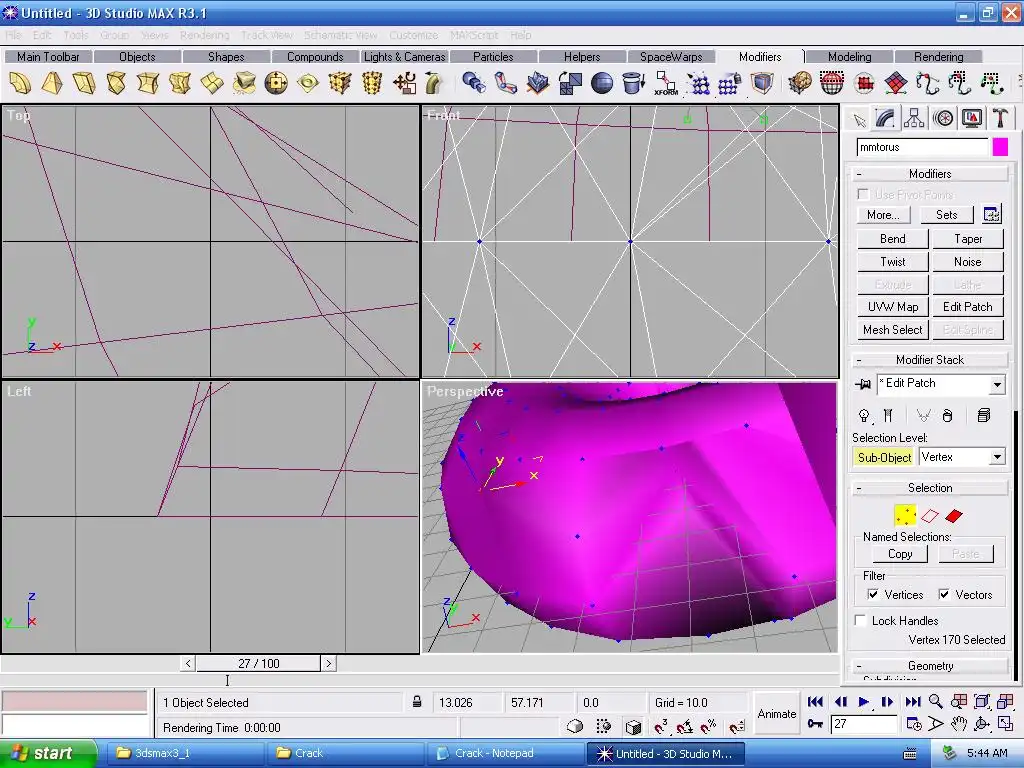Toggle the Percent Snap magnet icon
Viewport: 1024px width, 768px height.
point(709,726)
